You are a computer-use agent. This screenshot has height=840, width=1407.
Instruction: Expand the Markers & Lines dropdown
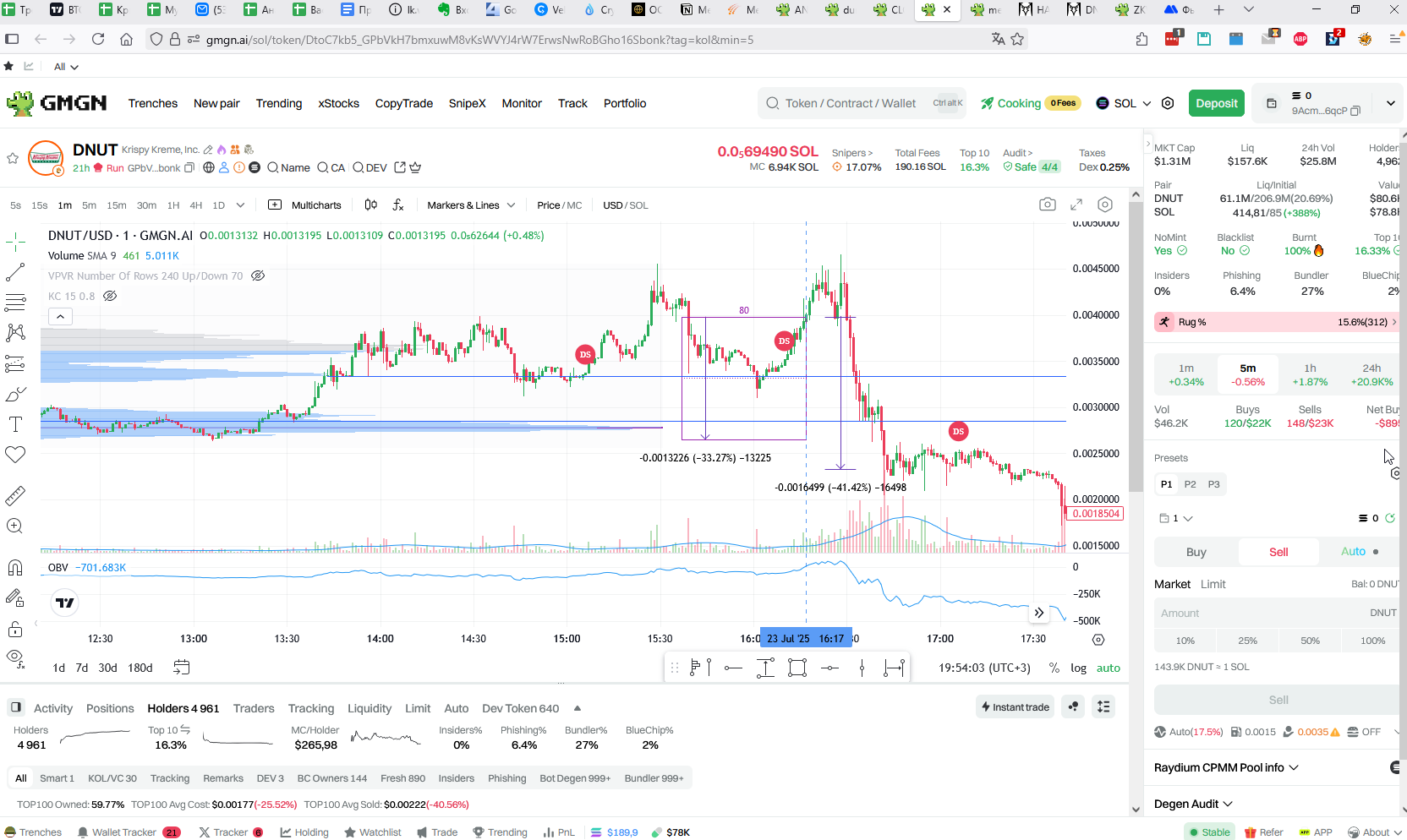pos(471,205)
